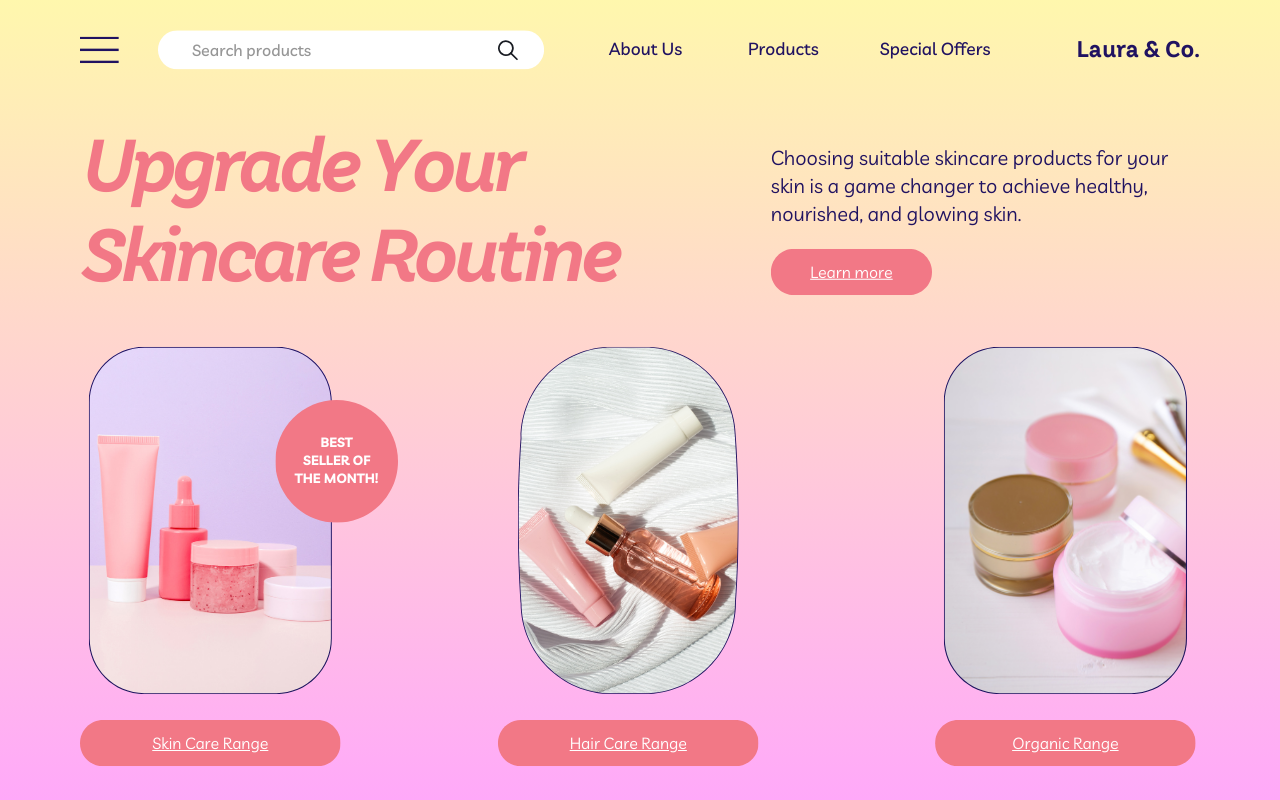Click the Best Seller of the Month badge
This screenshot has width=1280, height=800.
pyautogui.click(x=337, y=461)
